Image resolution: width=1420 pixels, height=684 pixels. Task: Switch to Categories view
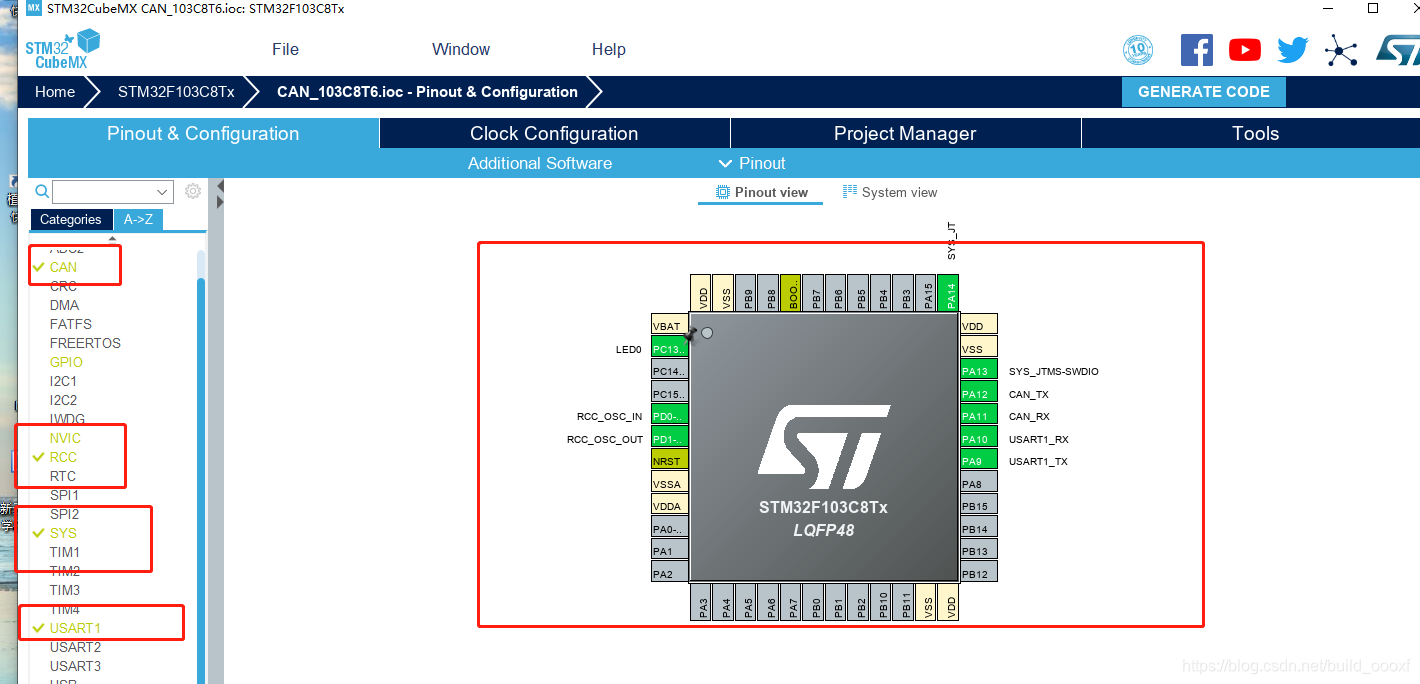pos(70,220)
